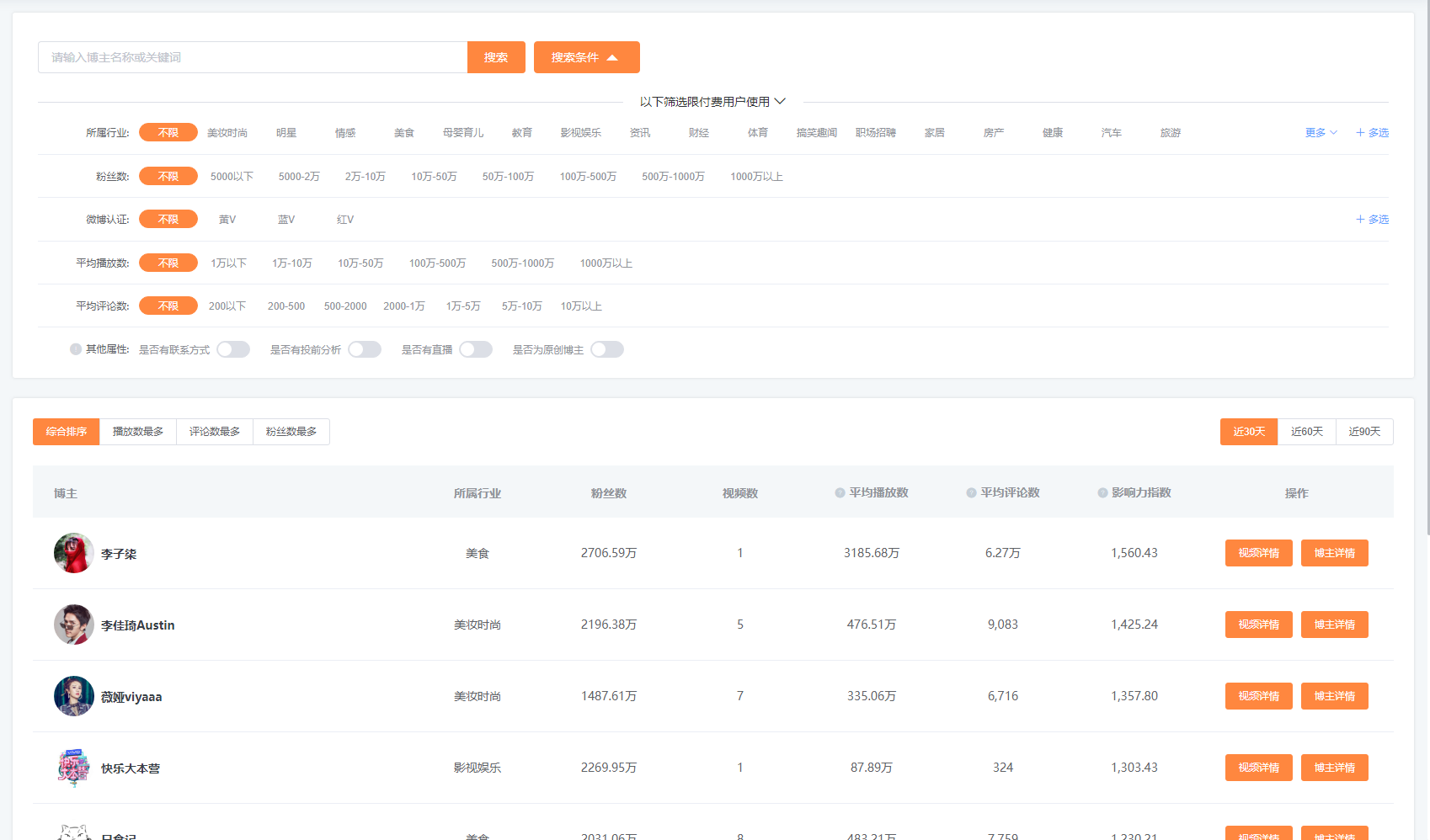Click the info icon beside 影响力指数 header
Image resolution: width=1430 pixels, height=840 pixels.
[1102, 493]
